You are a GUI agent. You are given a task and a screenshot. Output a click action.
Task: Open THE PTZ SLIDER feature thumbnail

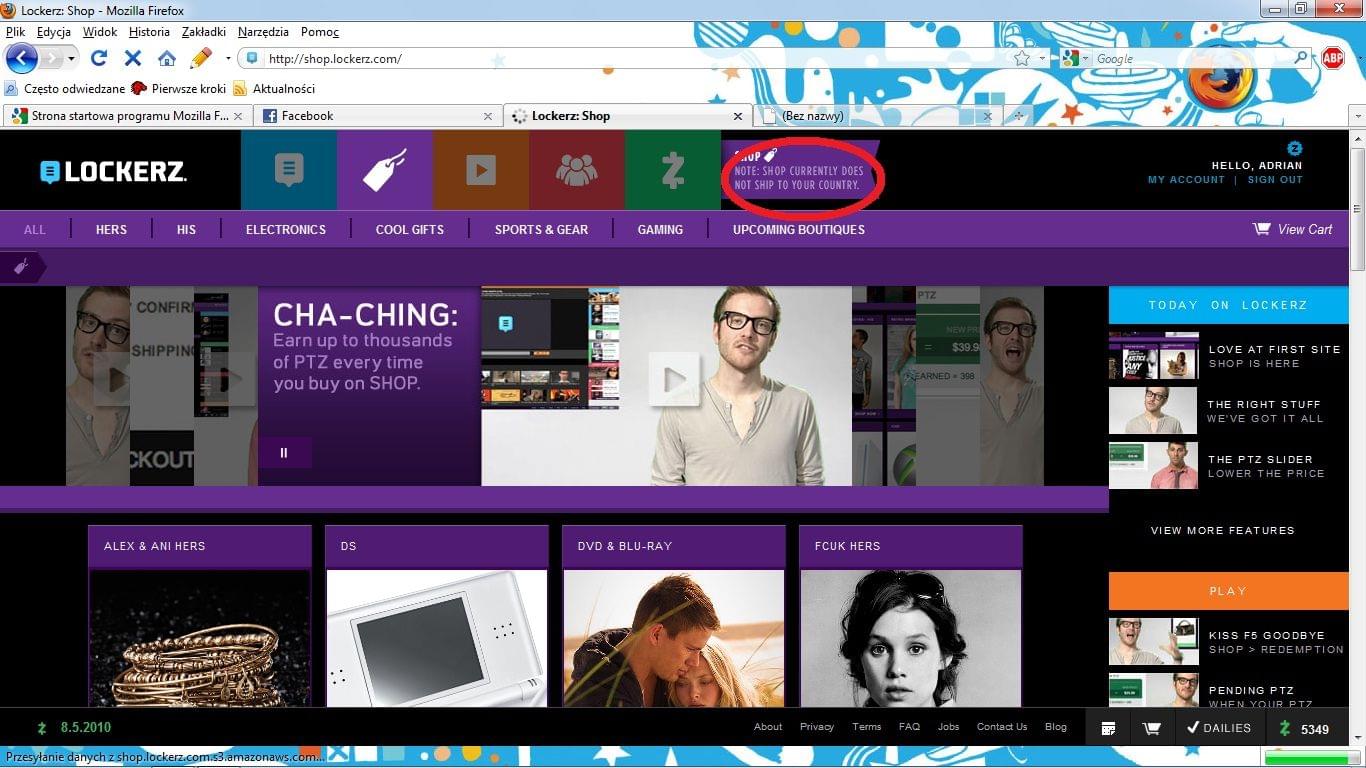click(x=1153, y=465)
